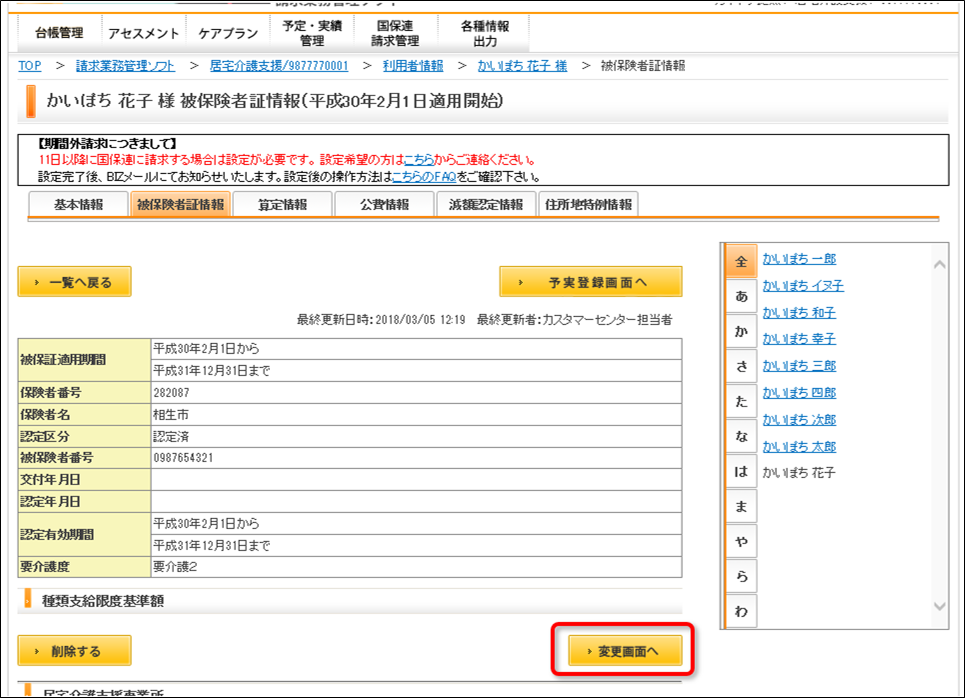Select the な index filter
The width and height of the screenshot is (965, 698).
(x=742, y=437)
